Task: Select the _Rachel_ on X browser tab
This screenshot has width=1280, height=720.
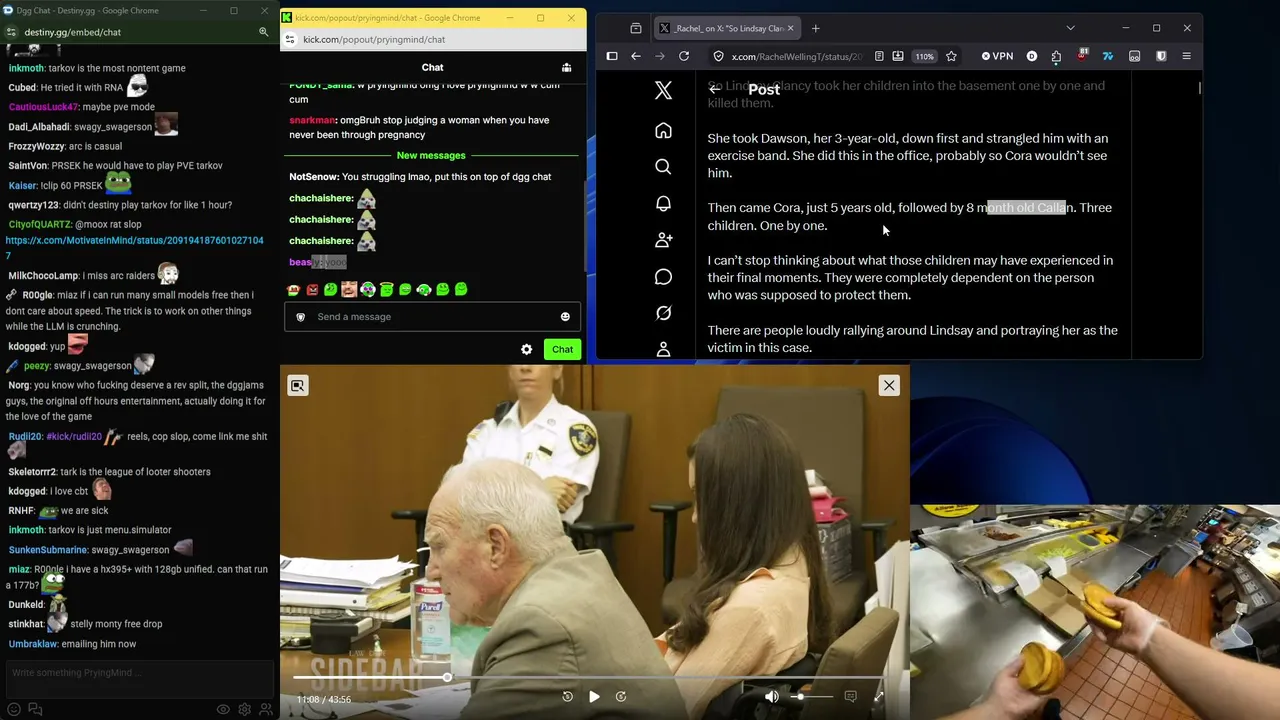Action: [x=726, y=28]
